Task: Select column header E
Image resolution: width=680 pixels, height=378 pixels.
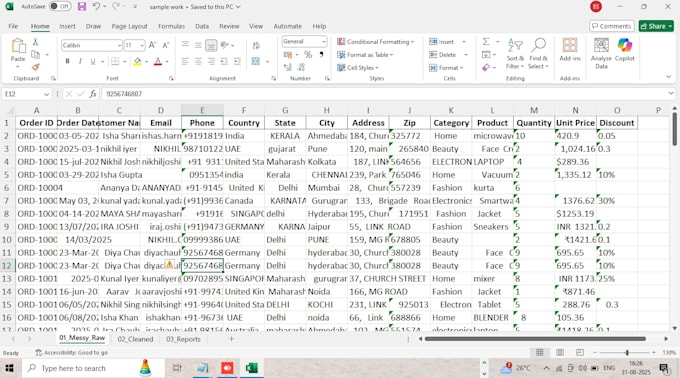Action: point(202,110)
